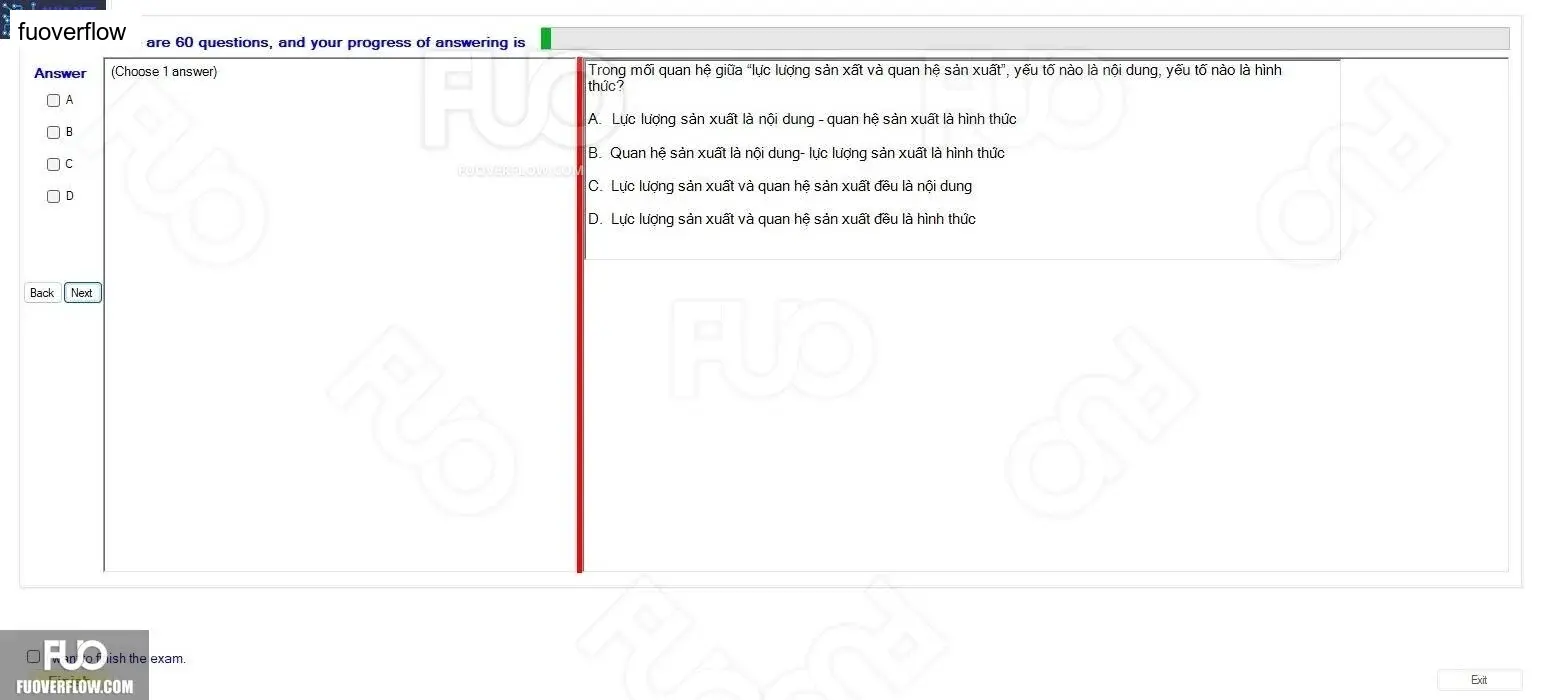Click the 'Answer' heading label
The width and height of the screenshot is (1542, 700).
click(60, 73)
